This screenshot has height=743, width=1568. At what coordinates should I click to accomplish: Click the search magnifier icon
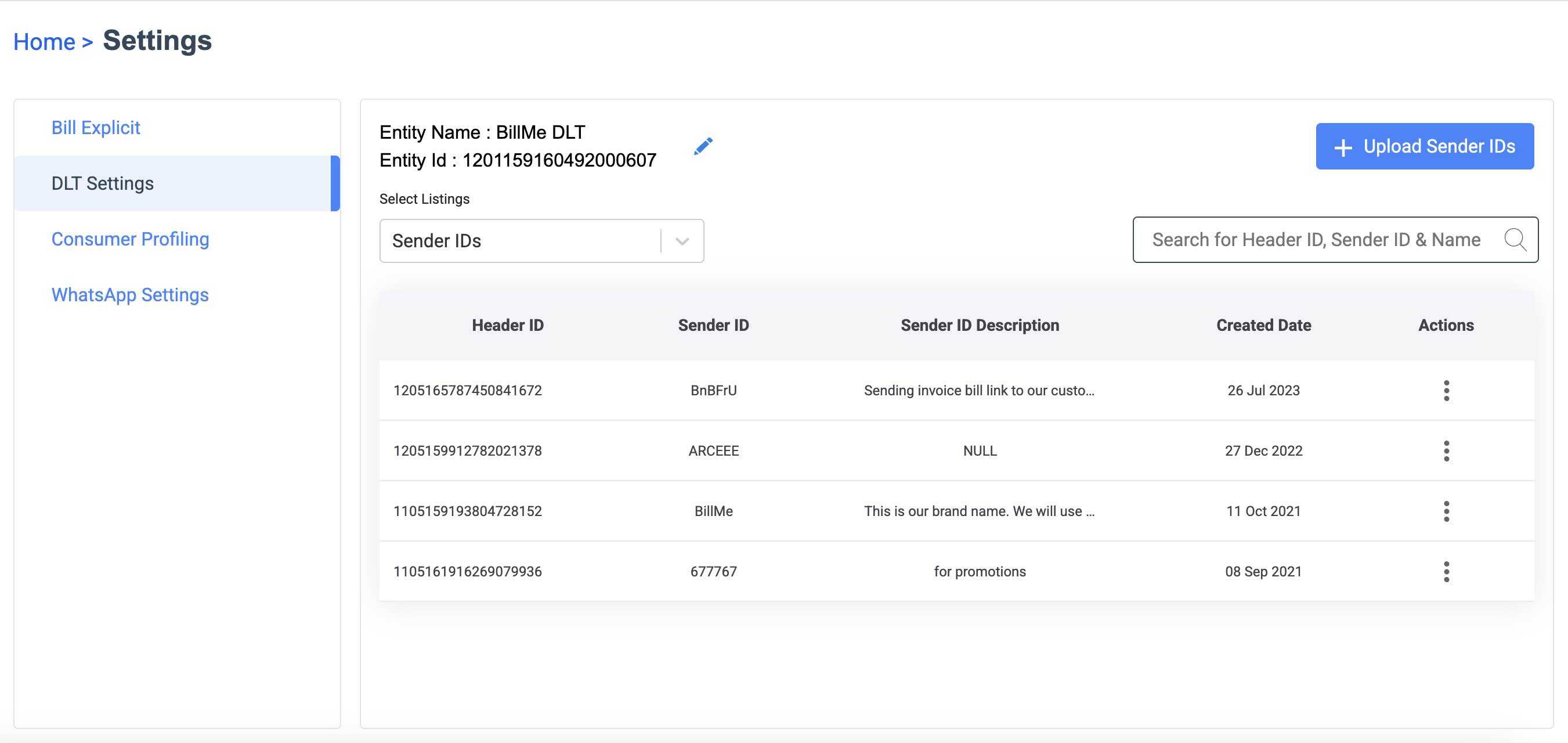tap(1515, 240)
